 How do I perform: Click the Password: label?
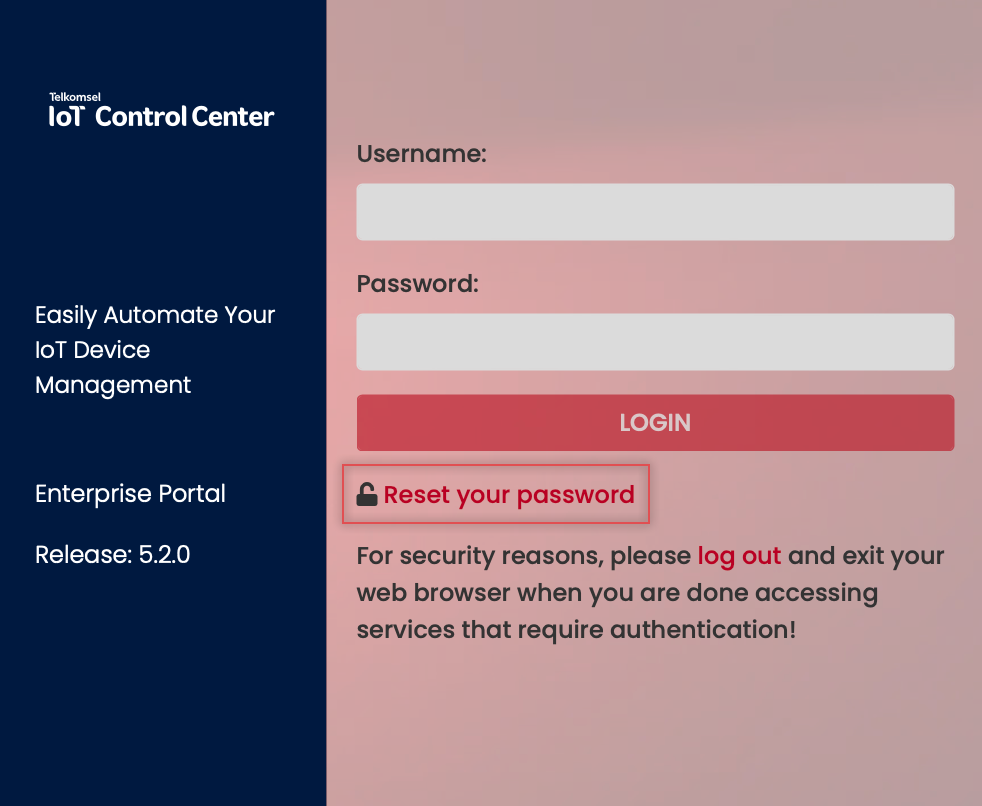(x=418, y=283)
